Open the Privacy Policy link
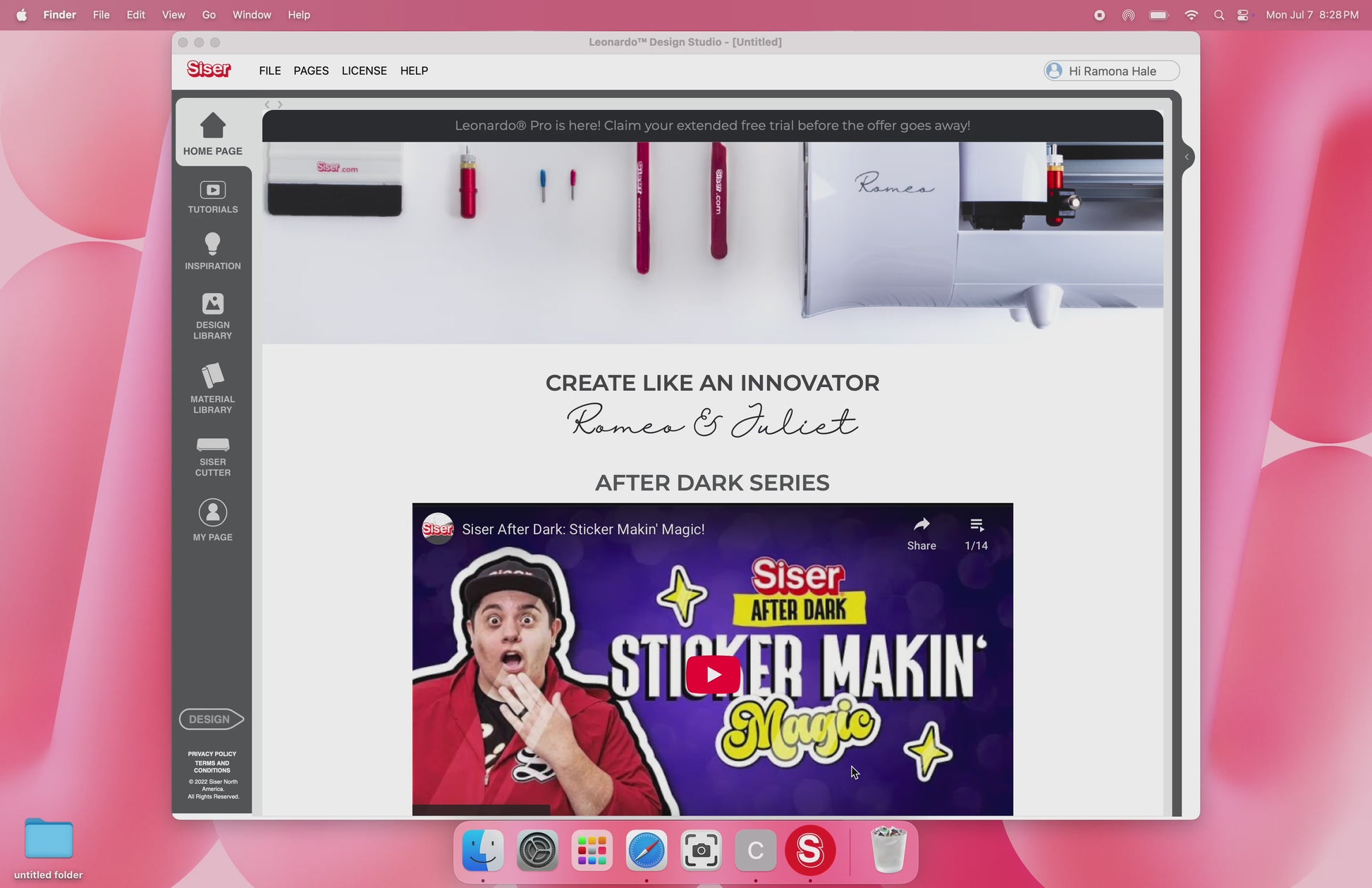Screen dimensions: 1372x888 click(x=212, y=753)
